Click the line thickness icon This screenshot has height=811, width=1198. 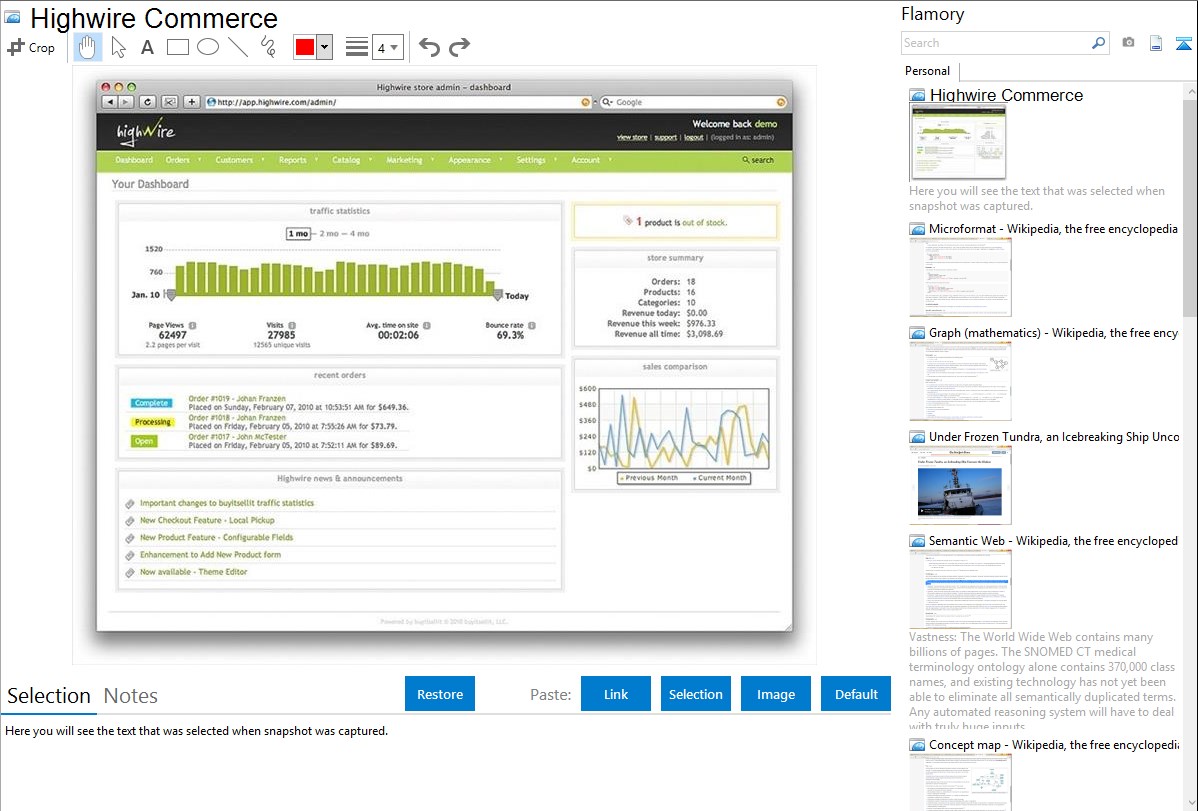tap(357, 47)
